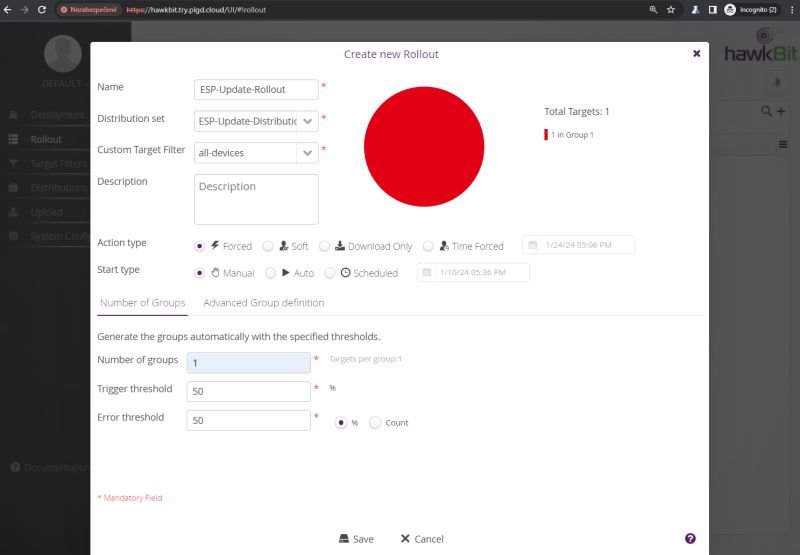Select the Soft action type
800x555 pixels.
268,246
